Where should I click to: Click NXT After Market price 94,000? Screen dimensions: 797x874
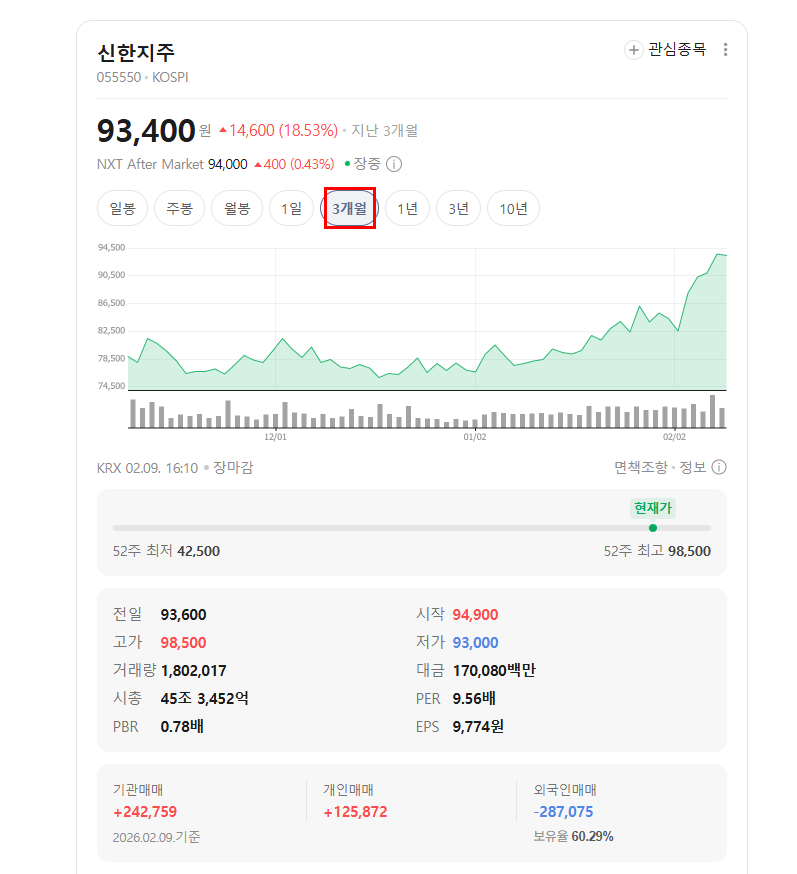click(227, 164)
